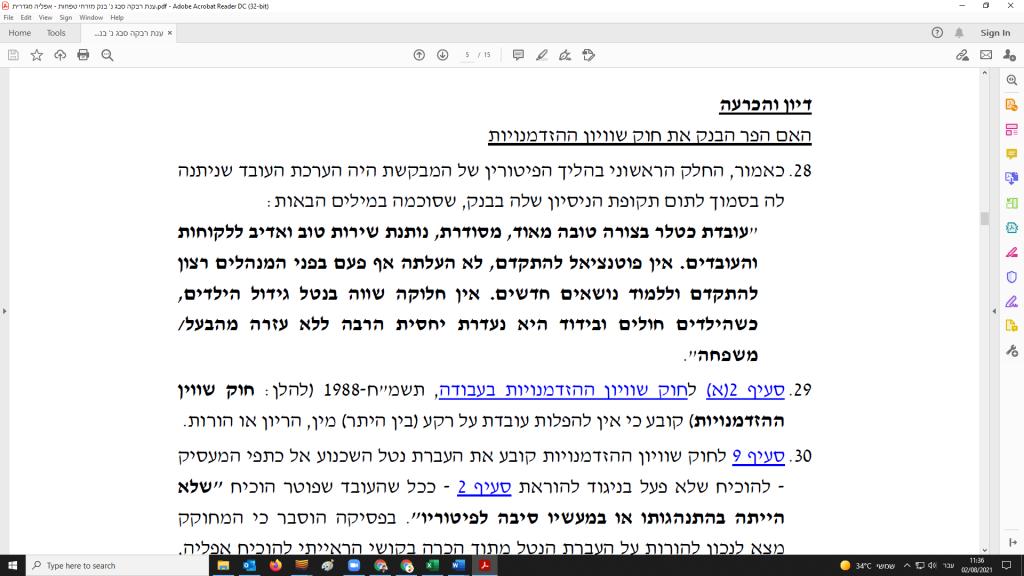This screenshot has width=1024, height=576.
Task: Add this PDF to favorites via star icon
Action: point(38,55)
